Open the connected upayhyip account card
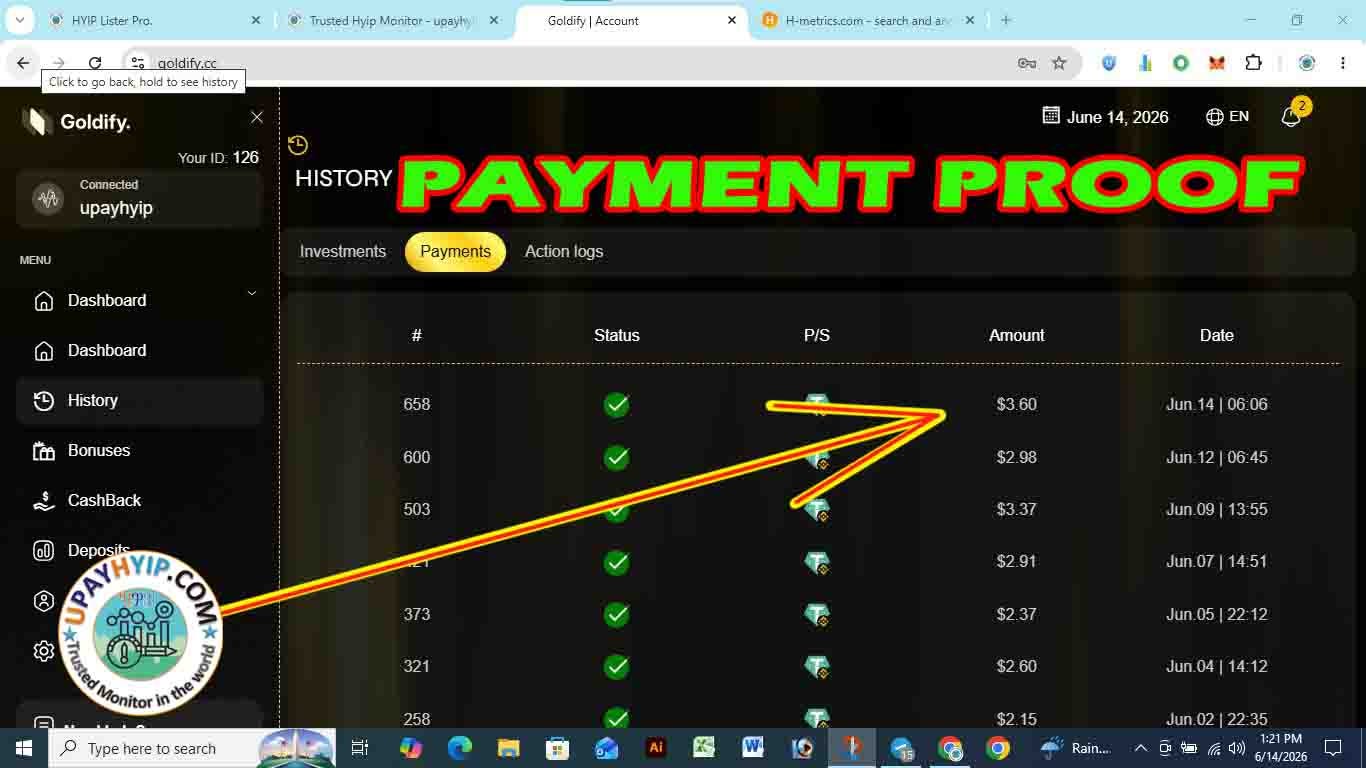 (139, 199)
